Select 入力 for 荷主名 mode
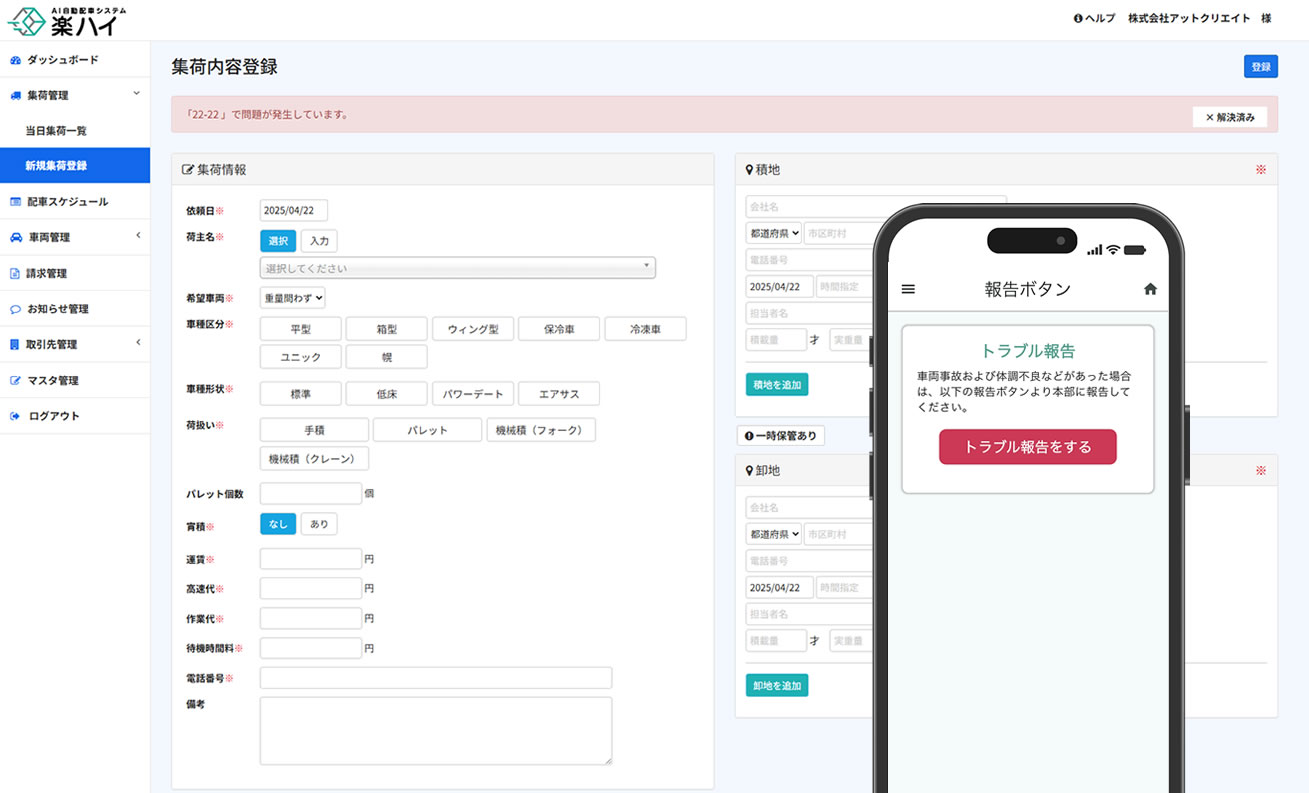This screenshot has height=793, width=1309. point(319,241)
